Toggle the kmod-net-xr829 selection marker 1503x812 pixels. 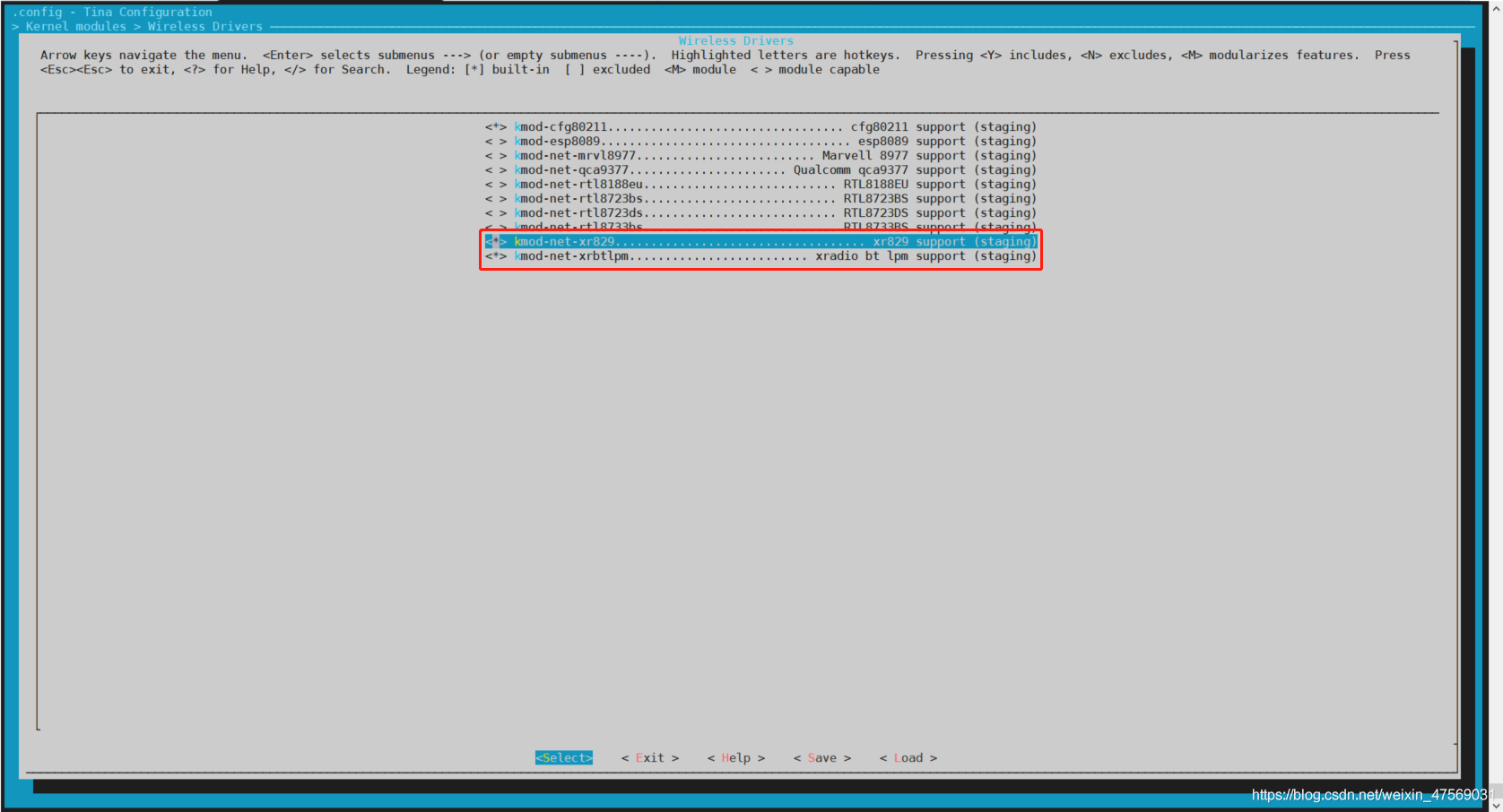[x=496, y=242]
